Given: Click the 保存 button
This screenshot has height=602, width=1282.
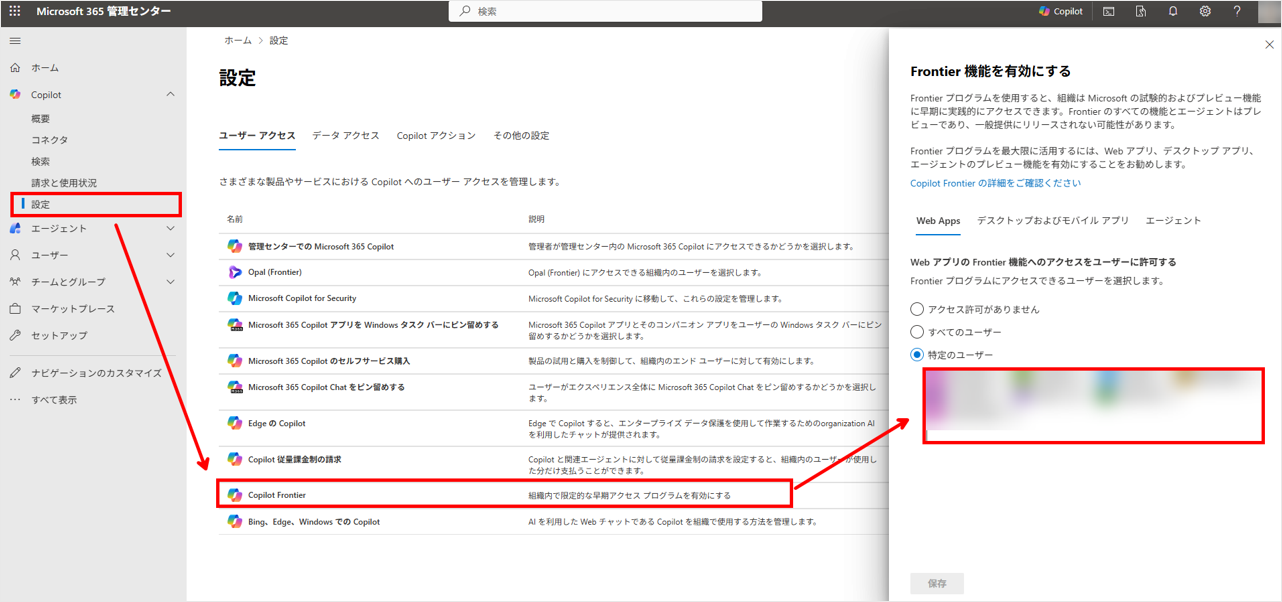Looking at the screenshot, I should click(937, 583).
